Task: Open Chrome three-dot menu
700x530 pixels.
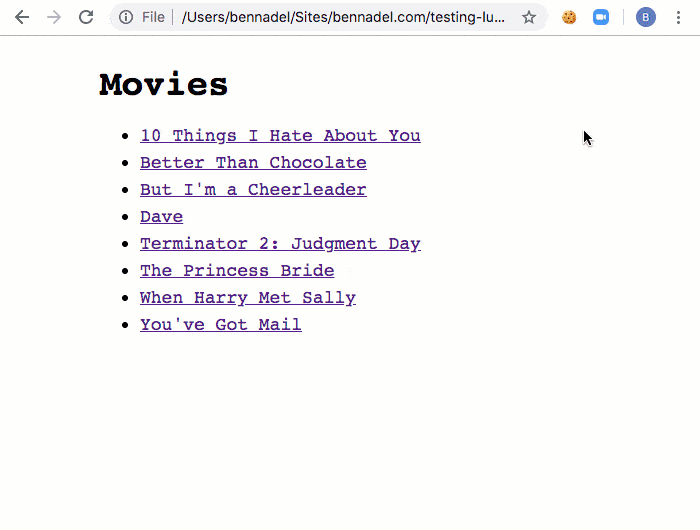Action: pyautogui.click(x=678, y=17)
